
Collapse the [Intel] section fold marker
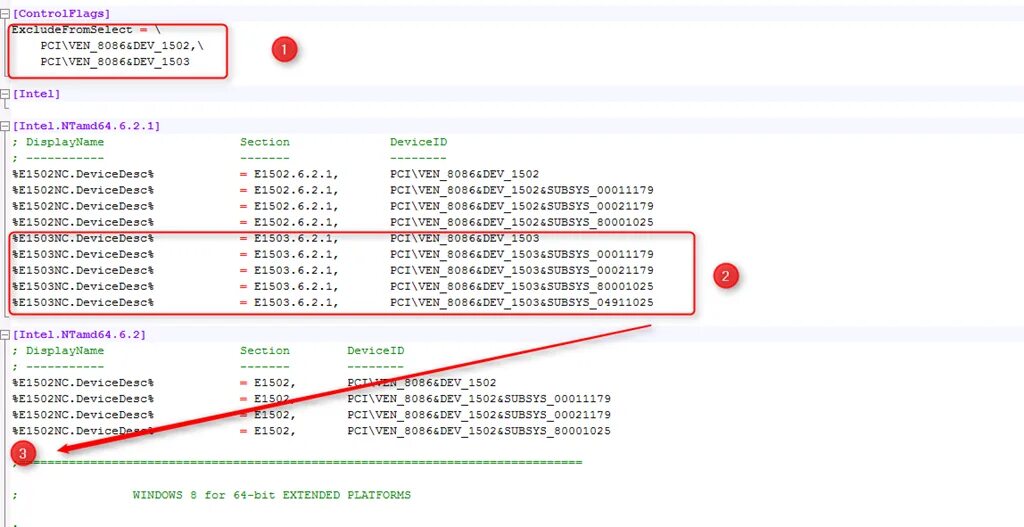click(5, 94)
